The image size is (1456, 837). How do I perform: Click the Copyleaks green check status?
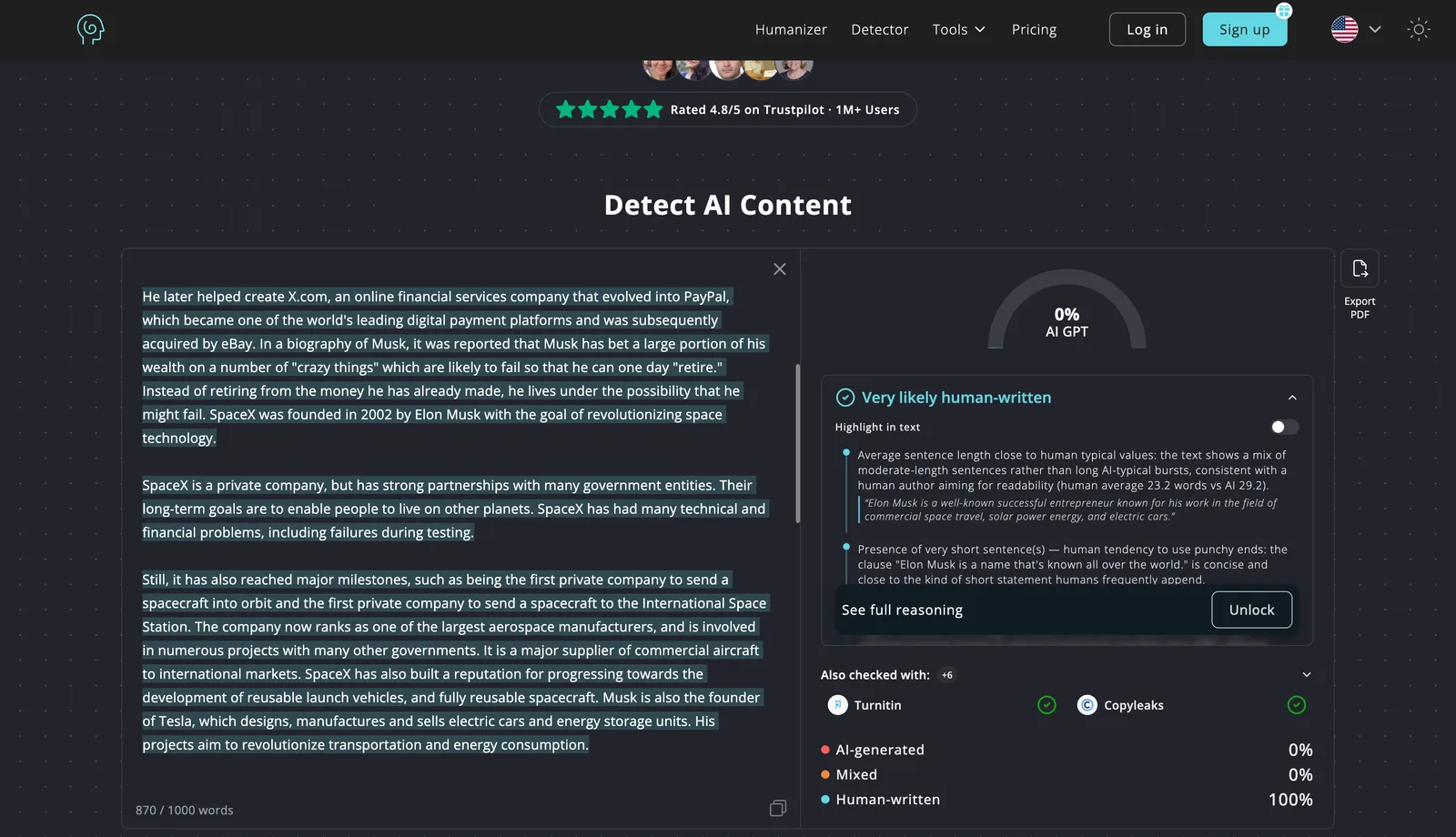(x=1297, y=705)
